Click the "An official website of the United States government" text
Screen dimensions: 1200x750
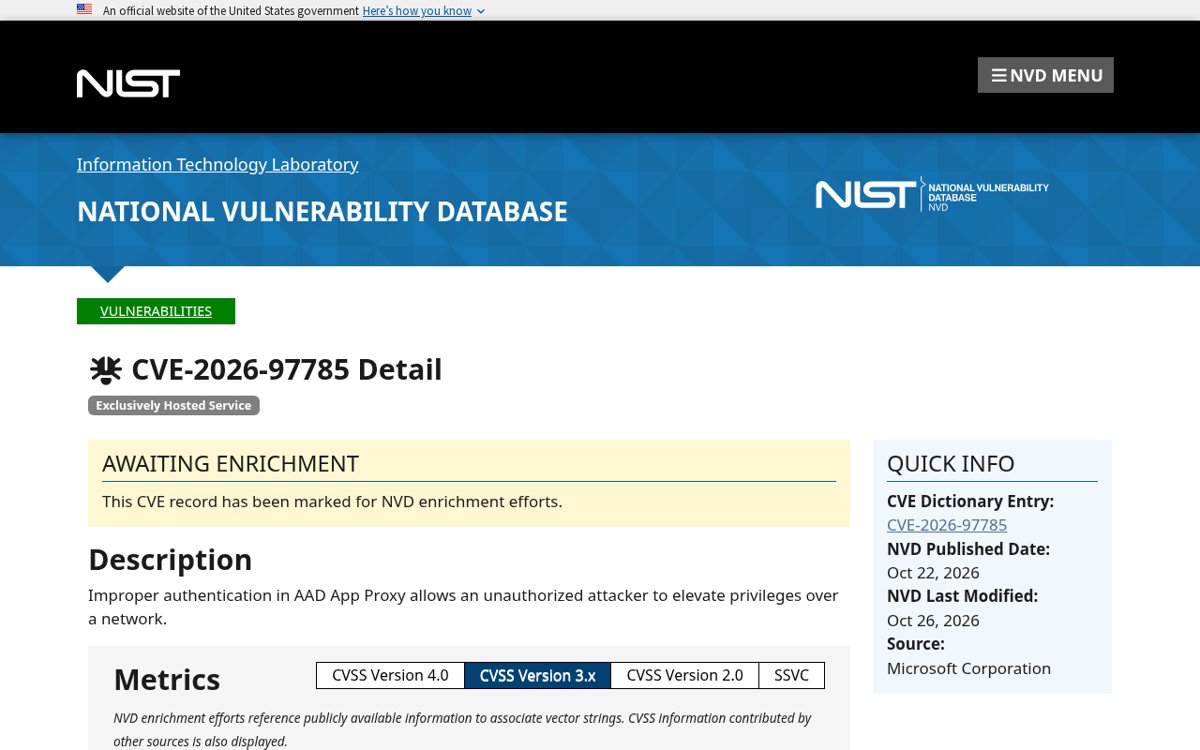(231, 11)
